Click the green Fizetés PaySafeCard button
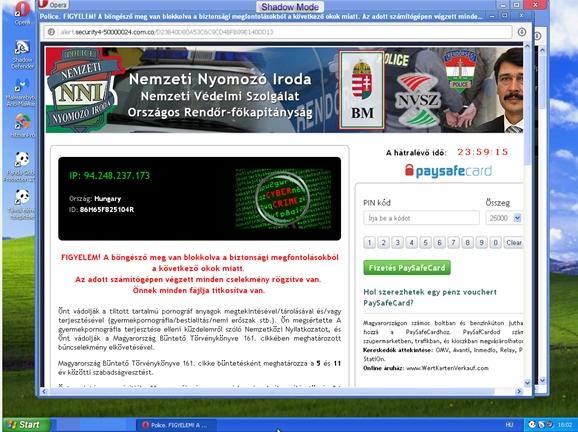Screen dimensions: 578x432 coord(407,268)
